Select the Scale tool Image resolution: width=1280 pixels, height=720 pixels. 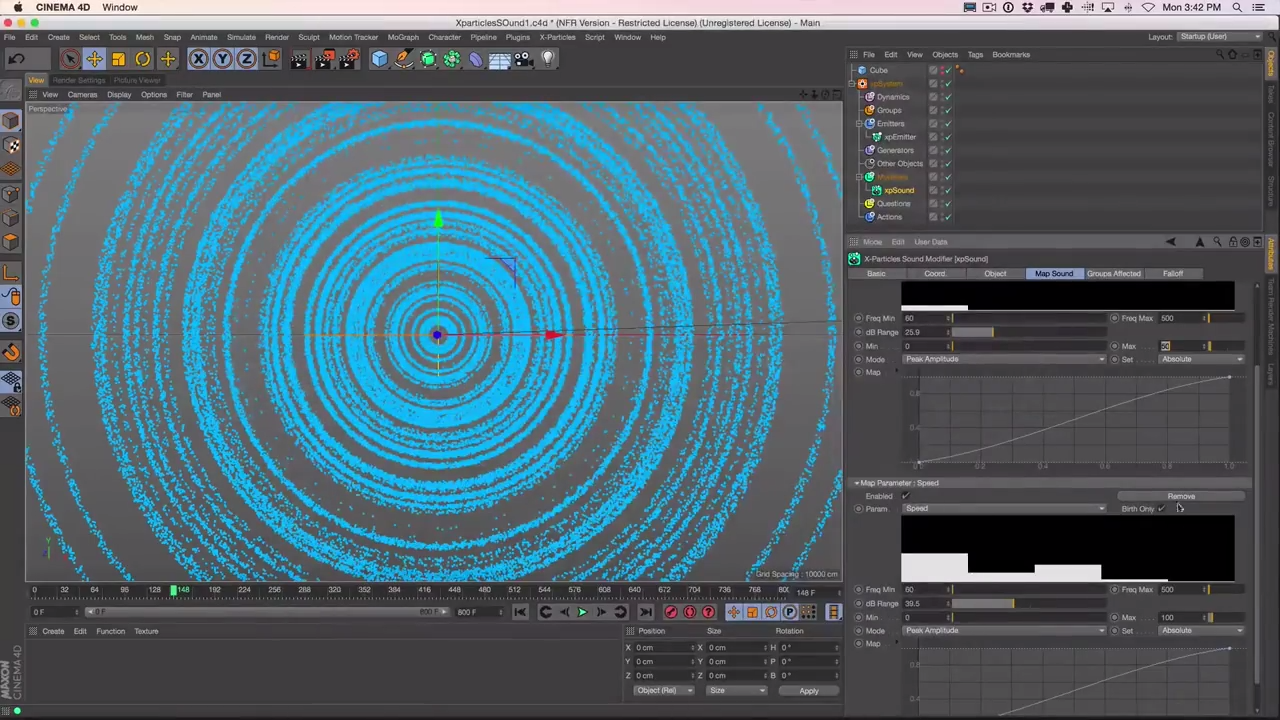[x=118, y=59]
